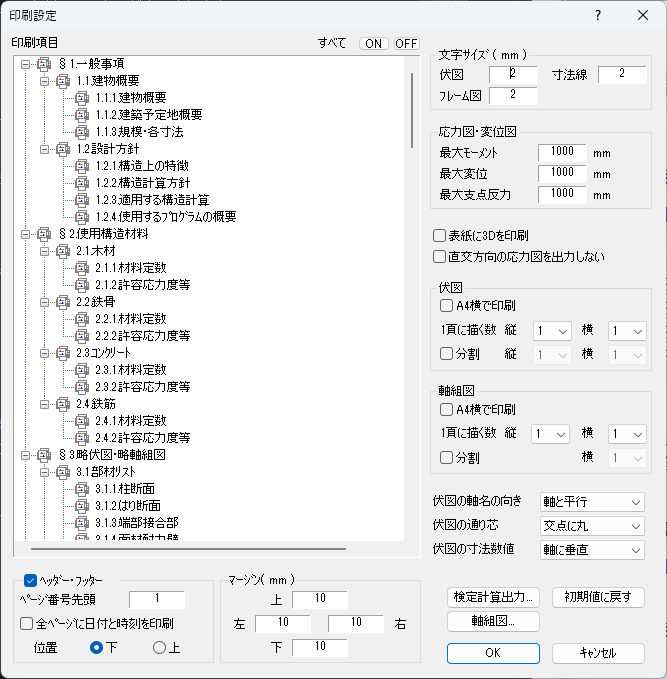Toggle the print icon of 2.3コンクリート
This screenshot has width=667, height=679.
pos(63,353)
